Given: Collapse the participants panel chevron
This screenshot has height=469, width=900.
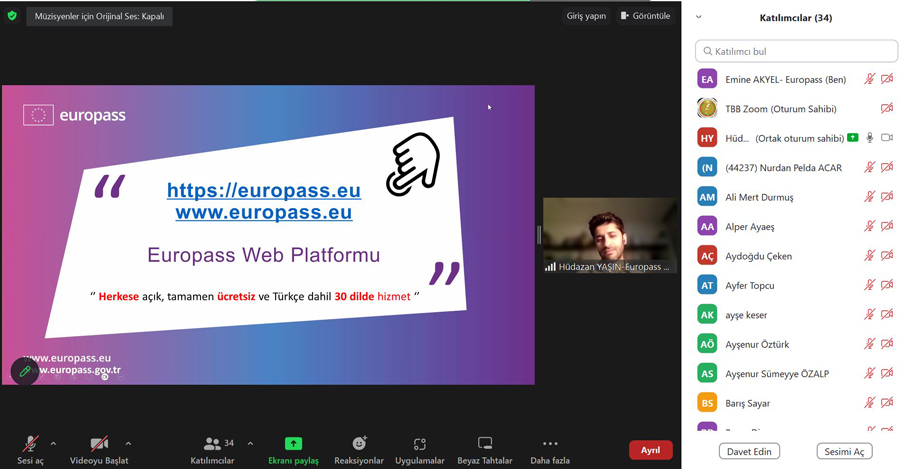Looking at the screenshot, I should (x=699, y=17).
